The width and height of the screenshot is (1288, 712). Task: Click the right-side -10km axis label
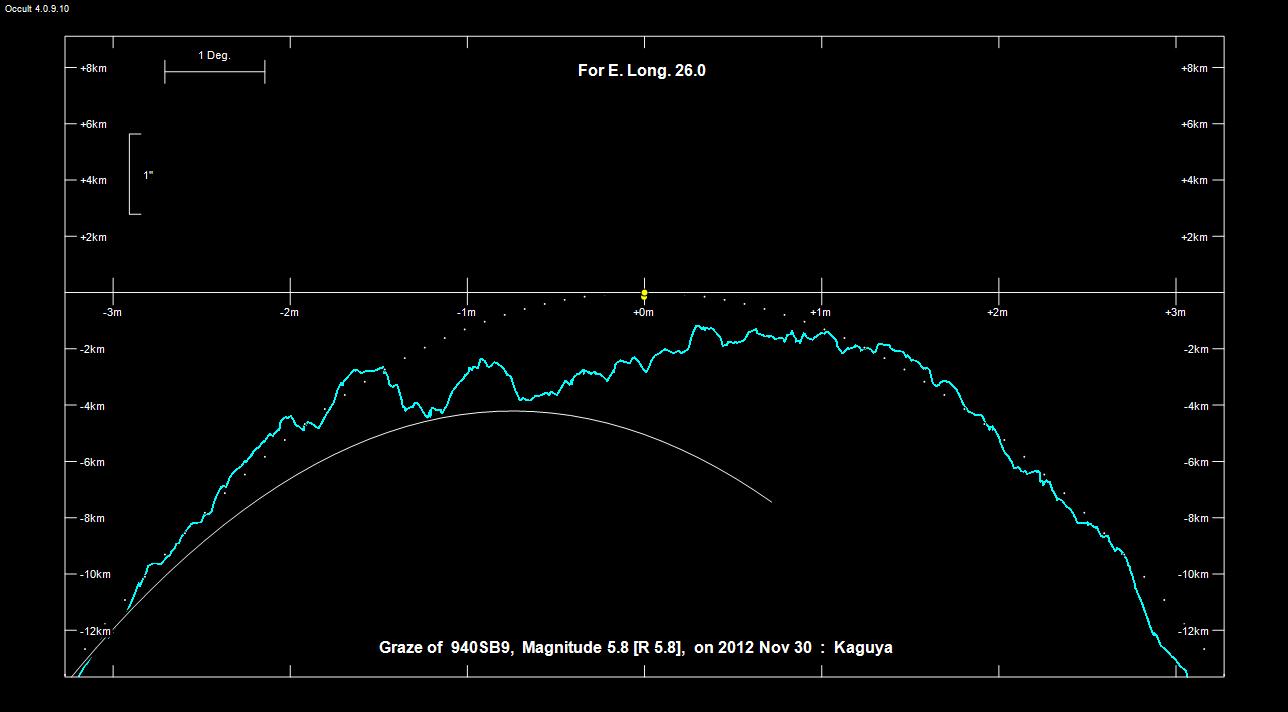(x=1196, y=574)
